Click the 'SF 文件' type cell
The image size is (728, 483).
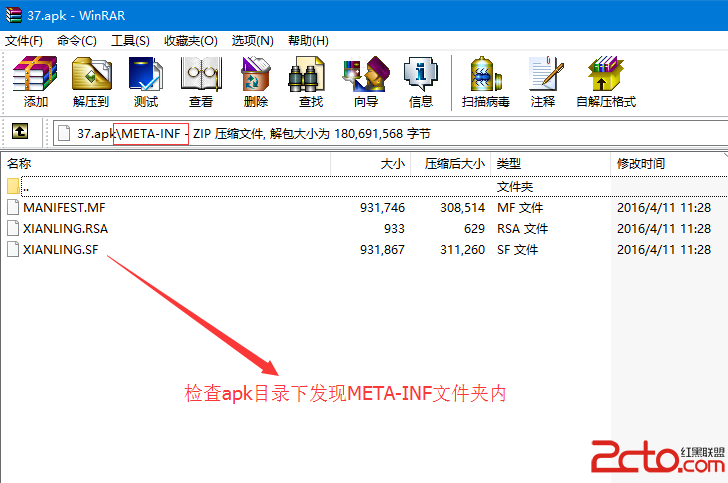coord(517,249)
